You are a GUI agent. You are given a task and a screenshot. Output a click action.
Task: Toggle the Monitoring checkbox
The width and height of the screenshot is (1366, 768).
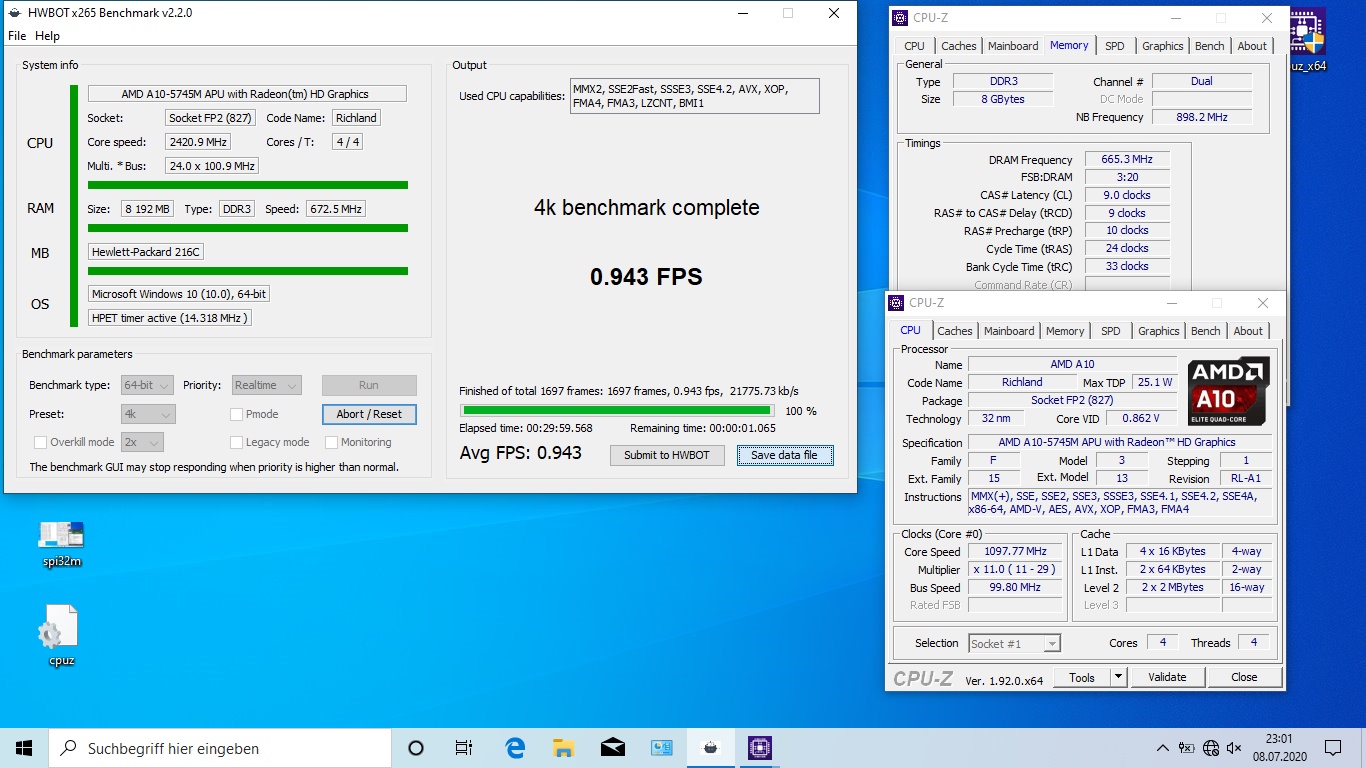[x=331, y=442]
